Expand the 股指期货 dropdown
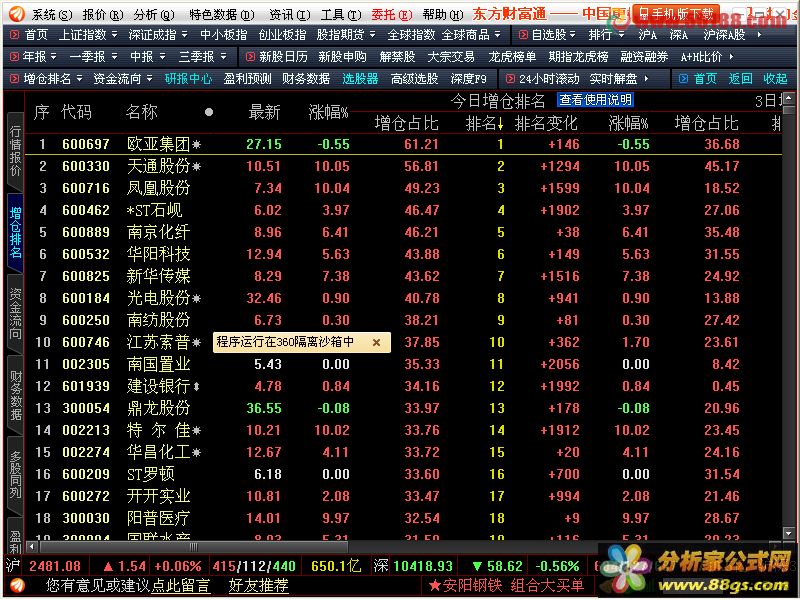The height and width of the screenshot is (600, 800). tap(372, 35)
